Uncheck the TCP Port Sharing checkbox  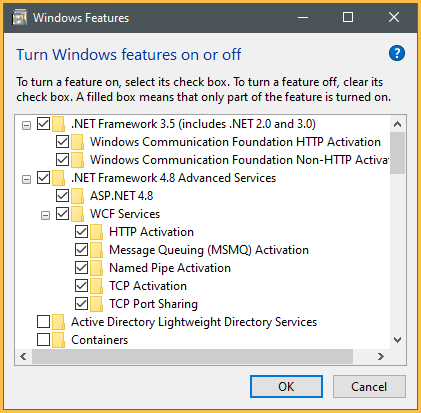click(x=81, y=304)
